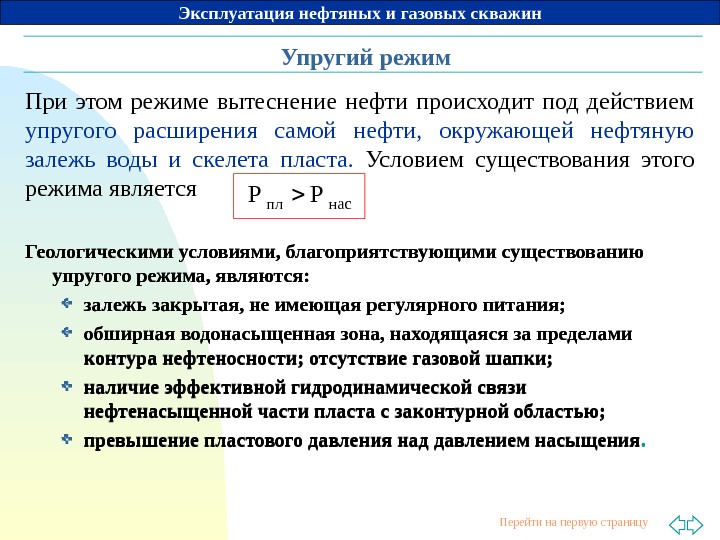Click the bullet line 'наличие эффективной гидродинамической связи'
Viewport: 720px width, 540px height.
pyautogui.click(x=305, y=388)
